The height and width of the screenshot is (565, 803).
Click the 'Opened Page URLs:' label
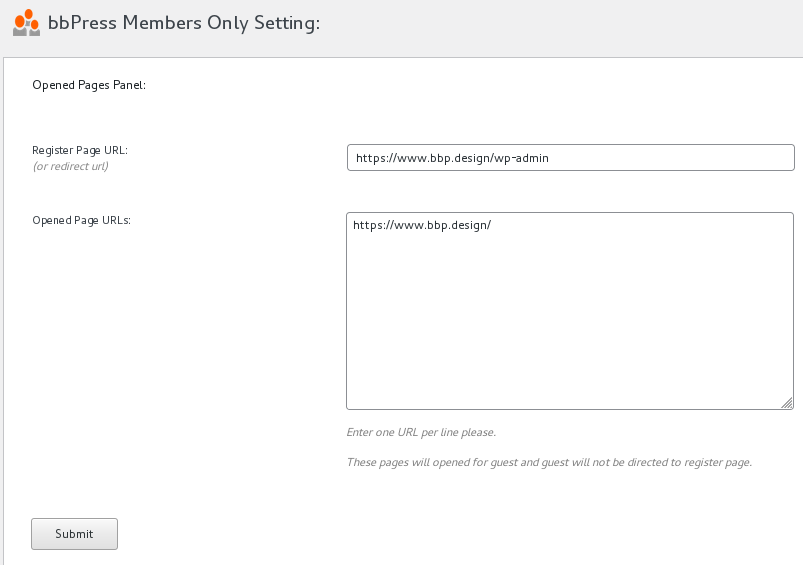[81, 220]
